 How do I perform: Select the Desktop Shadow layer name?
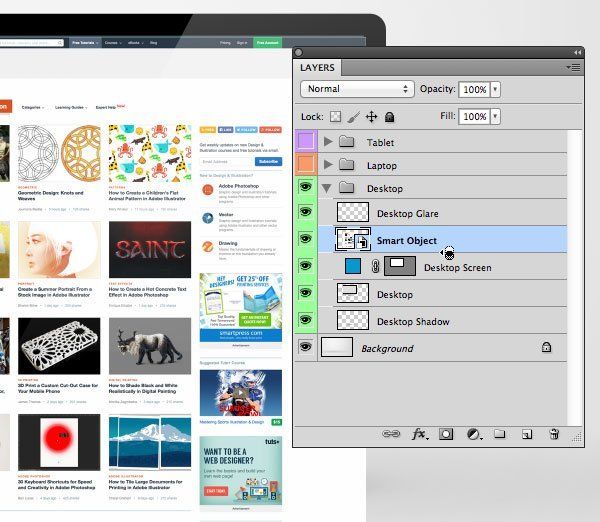click(413, 321)
